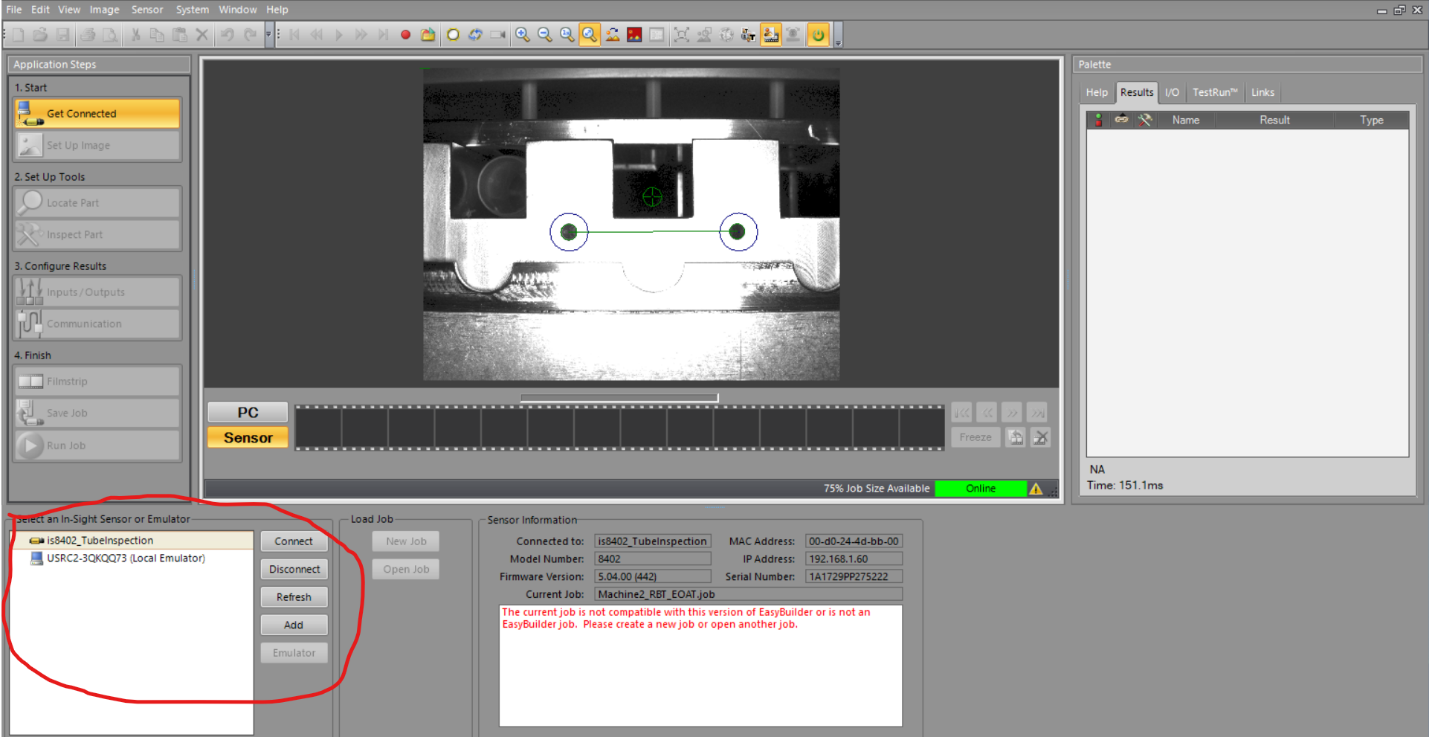The width and height of the screenshot is (1429, 737).
Task: Click the filmstrip save icon beside Freeze
Action: coord(1015,437)
